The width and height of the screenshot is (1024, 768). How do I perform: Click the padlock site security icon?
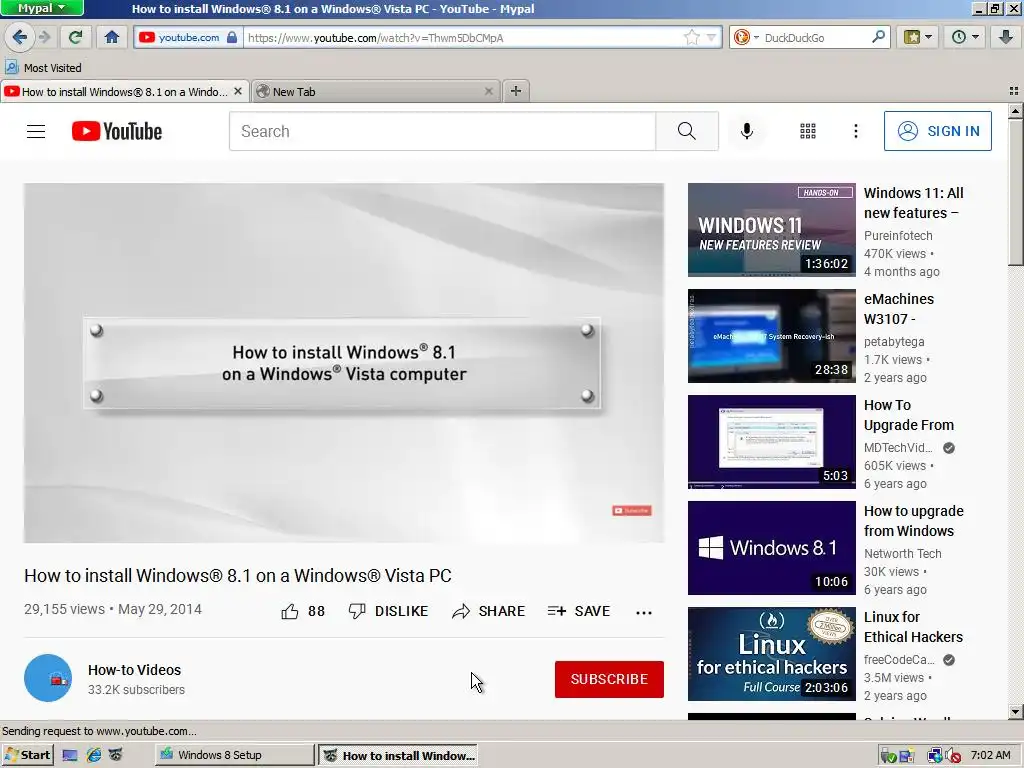232,37
